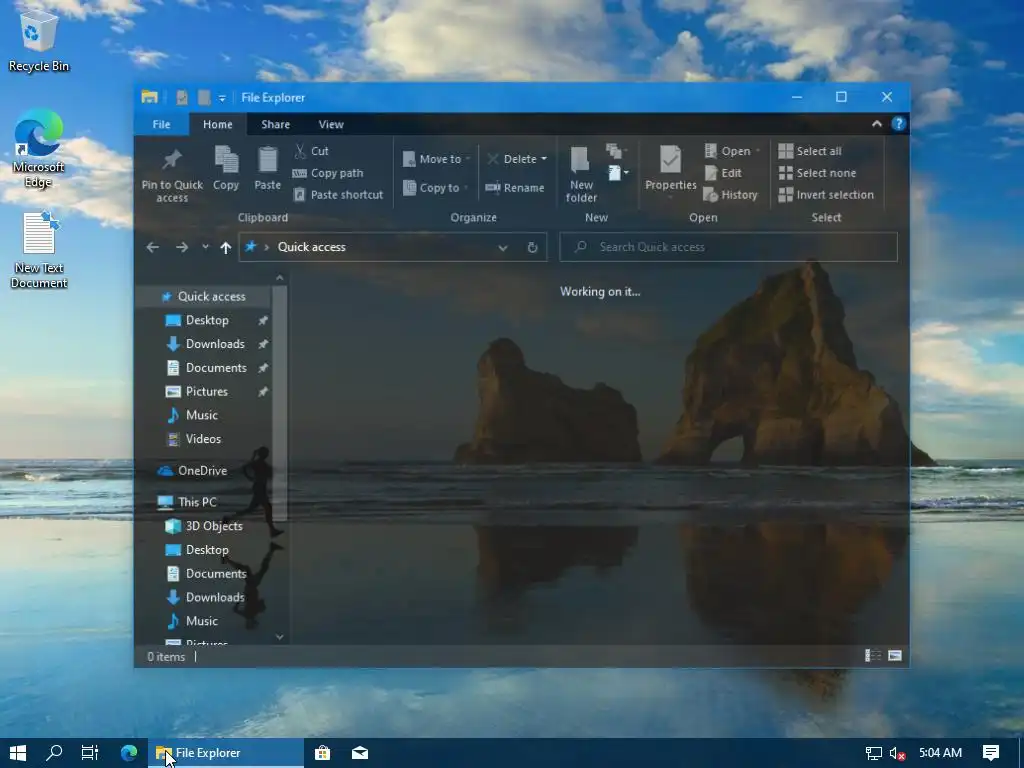Click File Explorer taskbar button
Screen dimensions: 1024x768
pyautogui.click(x=227, y=753)
